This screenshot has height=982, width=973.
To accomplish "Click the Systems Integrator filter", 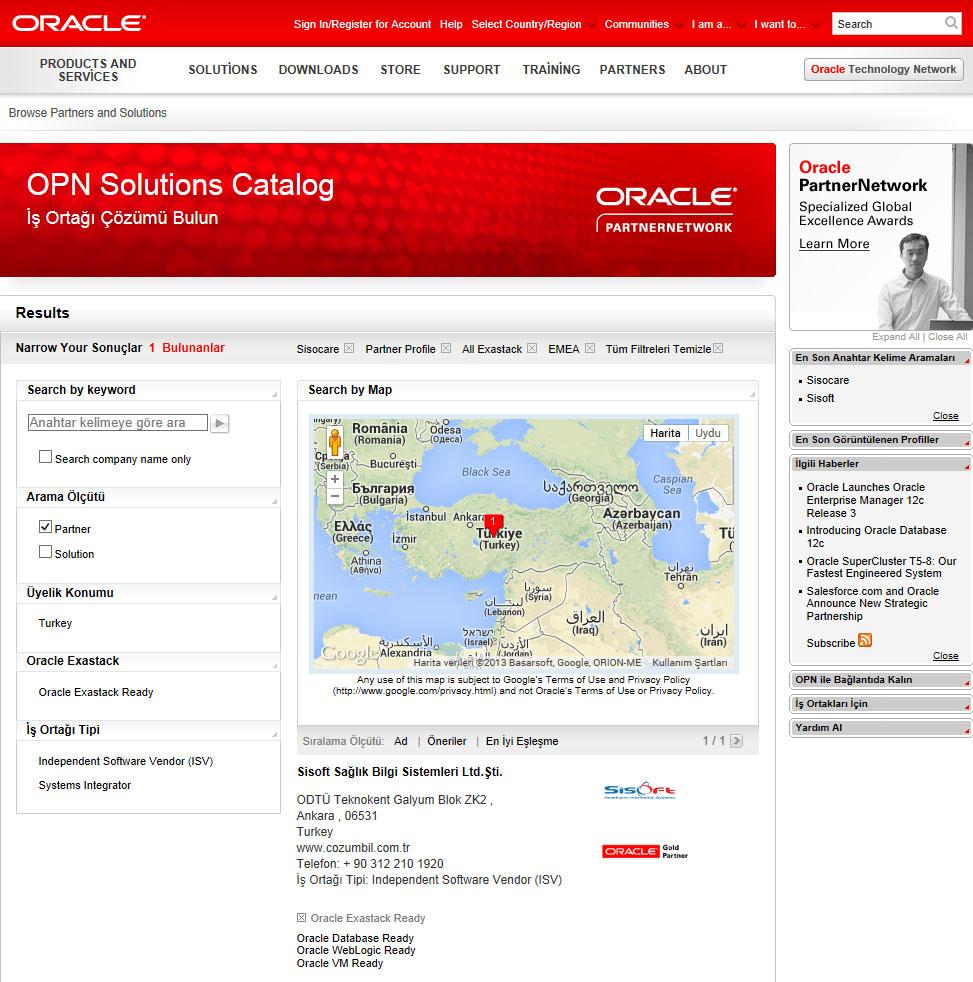I will (x=85, y=785).
